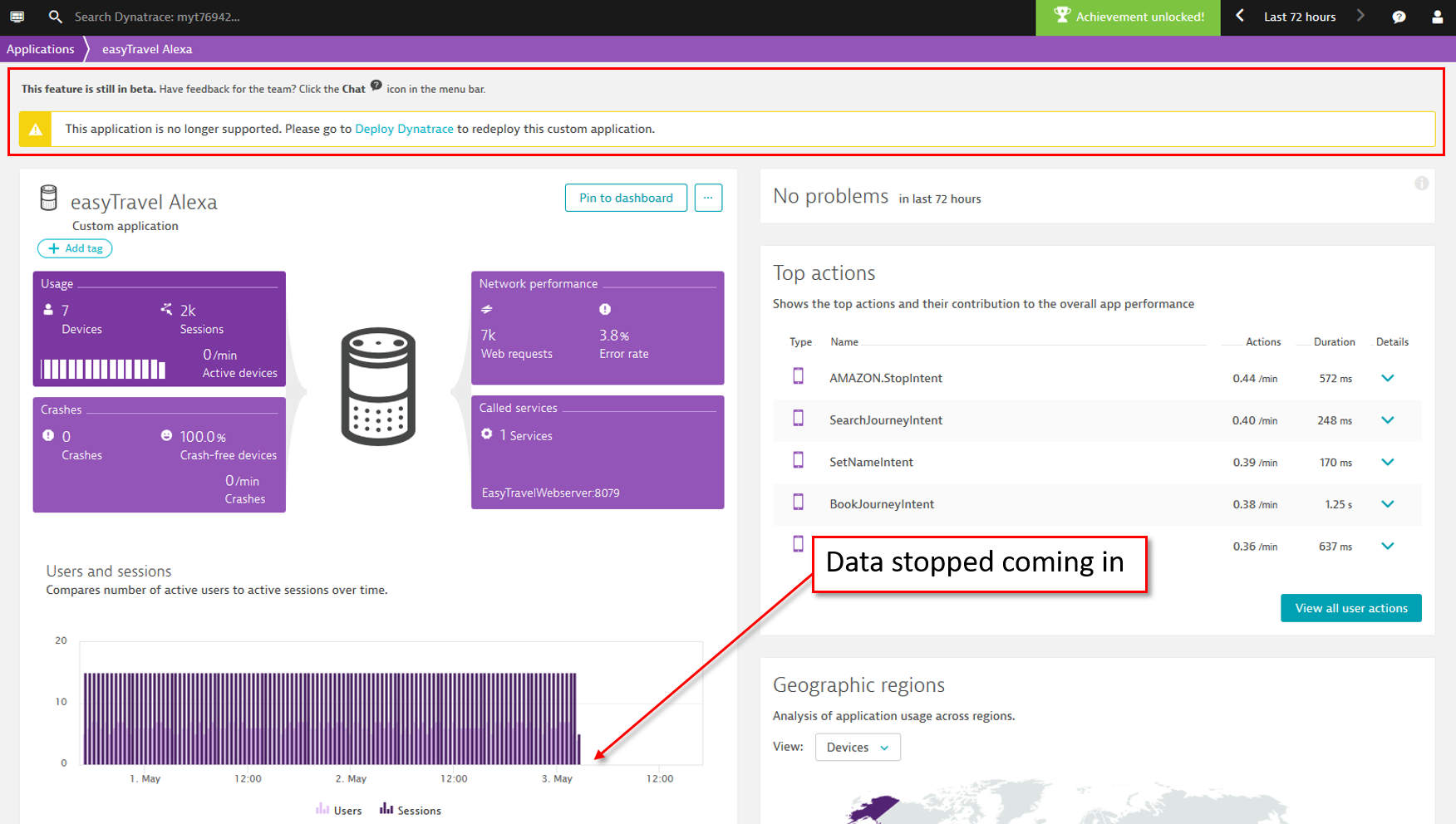1456x824 pixels.
Task: Expand details for SetNameIntent
Action: [1387, 462]
